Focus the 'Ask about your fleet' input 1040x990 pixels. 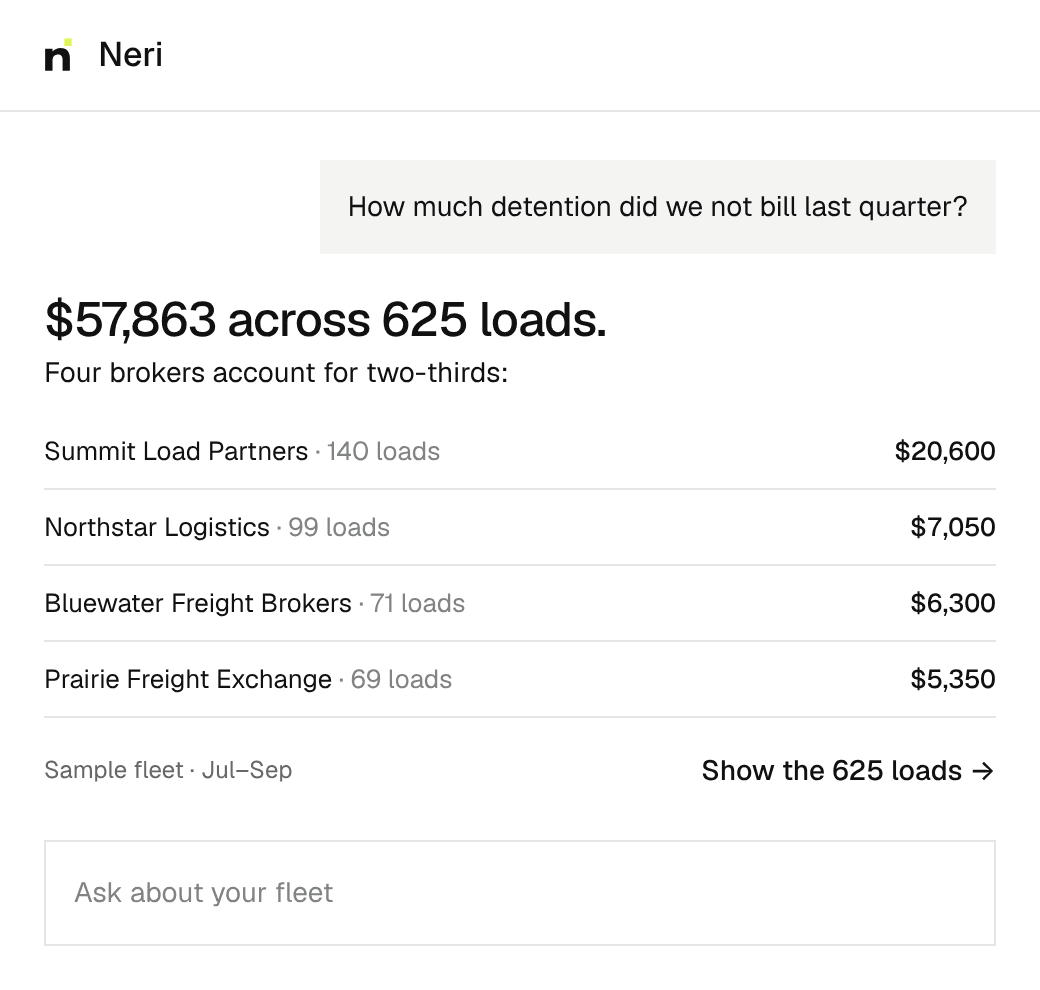(520, 893)
